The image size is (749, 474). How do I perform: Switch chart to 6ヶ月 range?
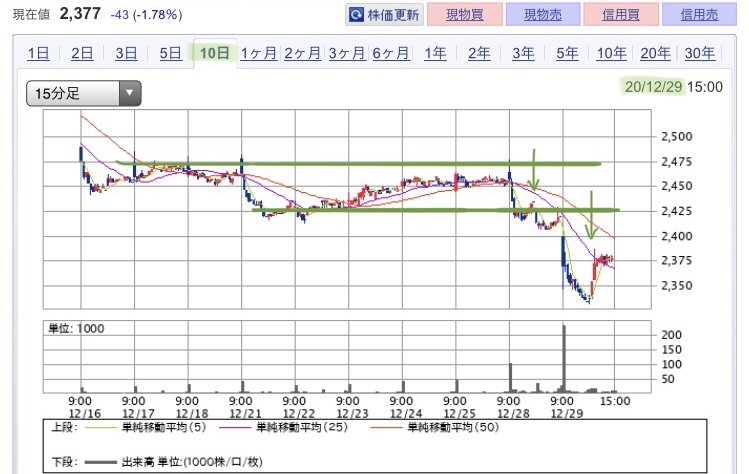click(391, 53)
